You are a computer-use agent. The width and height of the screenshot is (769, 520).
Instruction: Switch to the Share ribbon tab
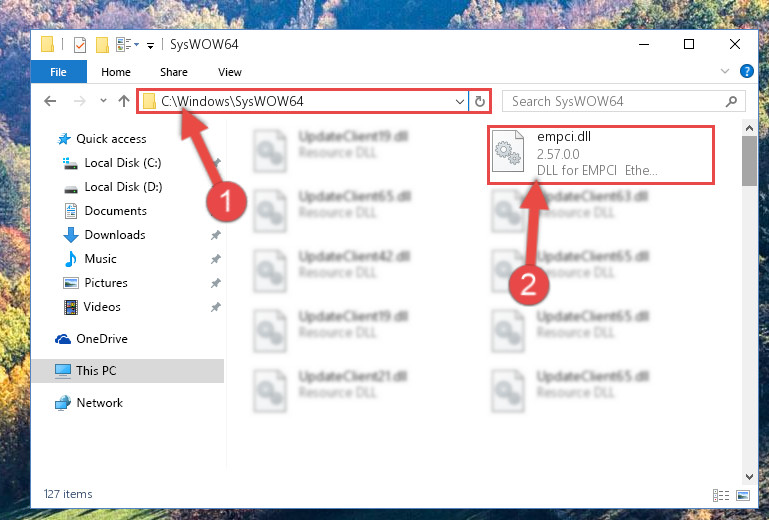174,72
